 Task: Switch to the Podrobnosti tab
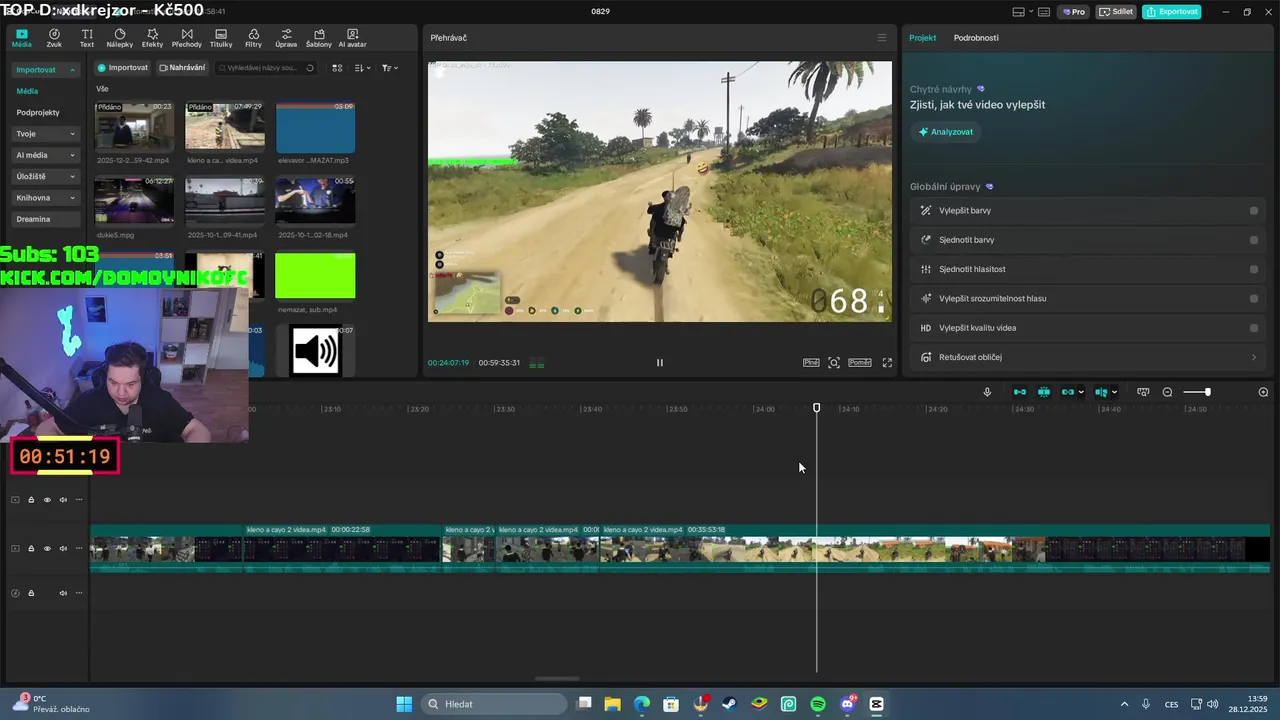pos(976,38)
